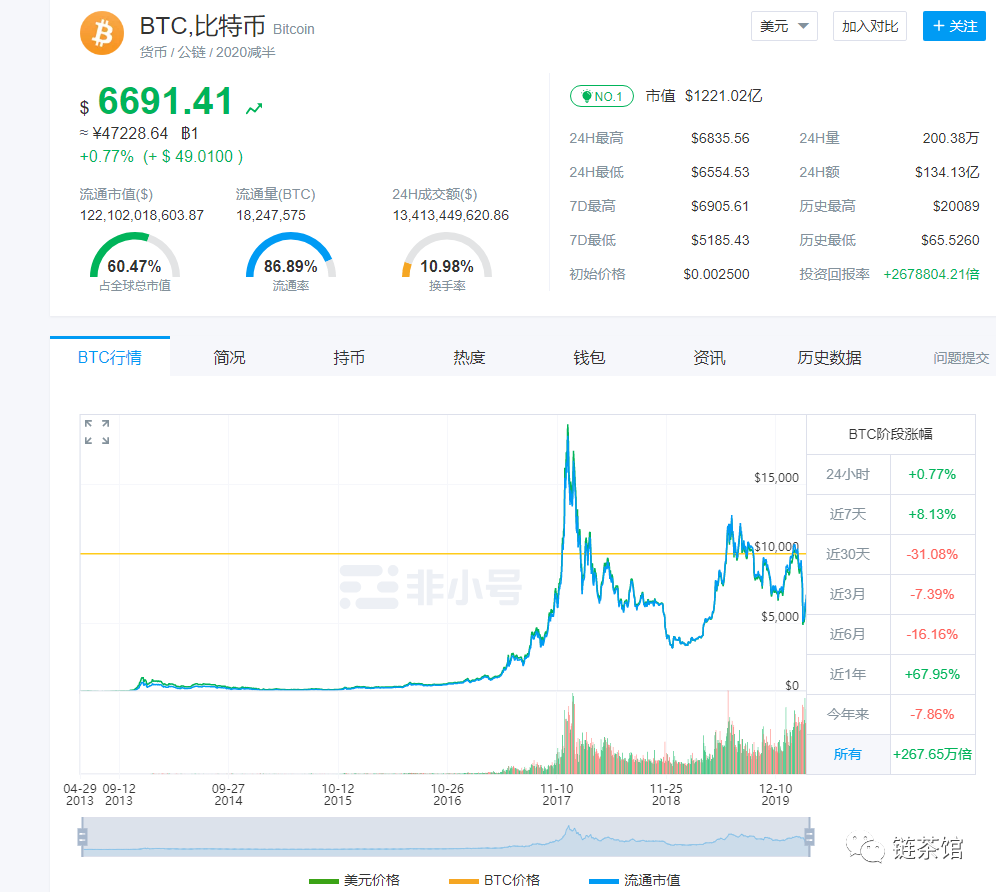Screen dimensions: 996x892
Task: Click the chart fullscreen expand icon
Action: tap(97, 432)
